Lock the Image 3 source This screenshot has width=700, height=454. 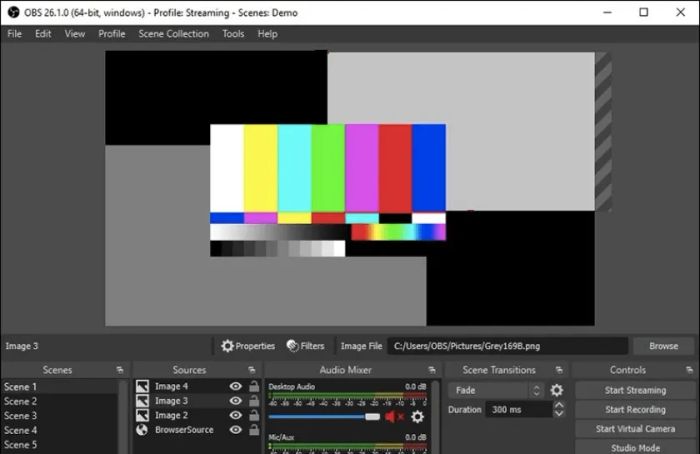point(254,401)
